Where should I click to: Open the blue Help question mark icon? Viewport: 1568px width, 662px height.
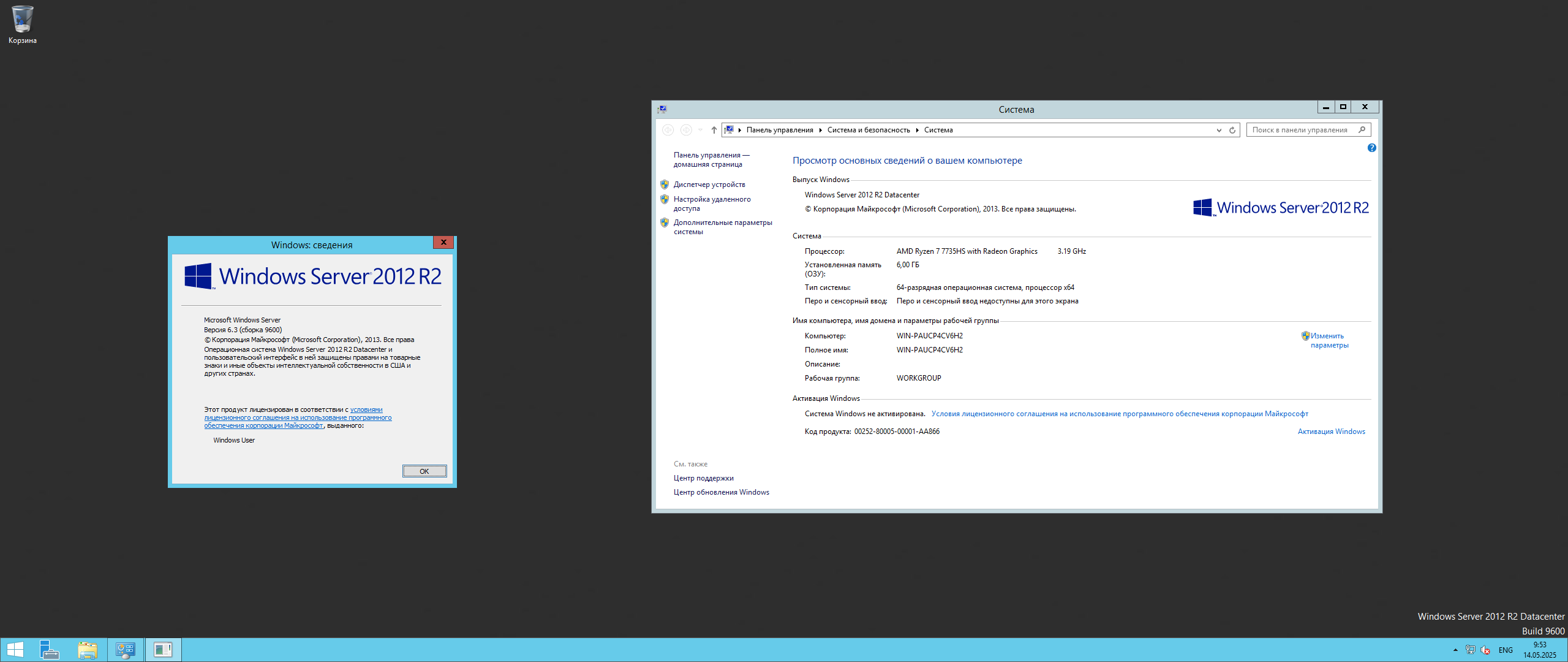coord(1372,148)
